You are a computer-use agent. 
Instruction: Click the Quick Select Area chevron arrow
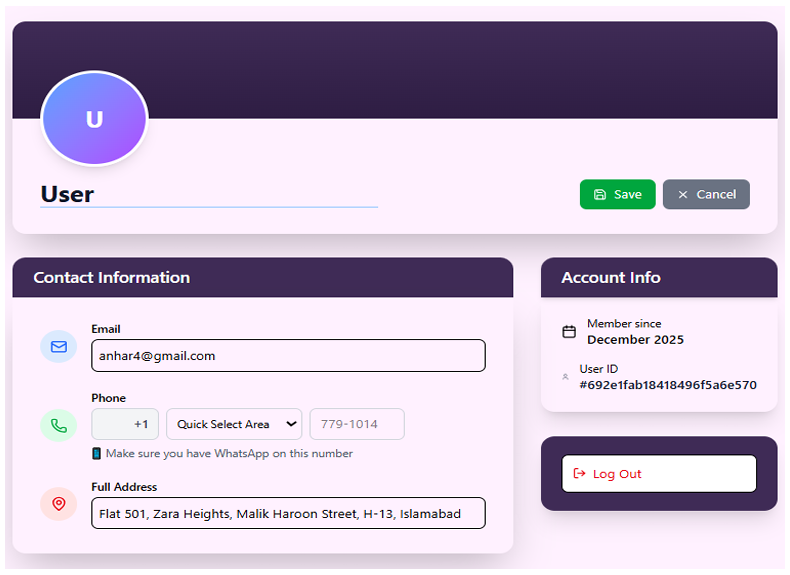click(291, 424)
